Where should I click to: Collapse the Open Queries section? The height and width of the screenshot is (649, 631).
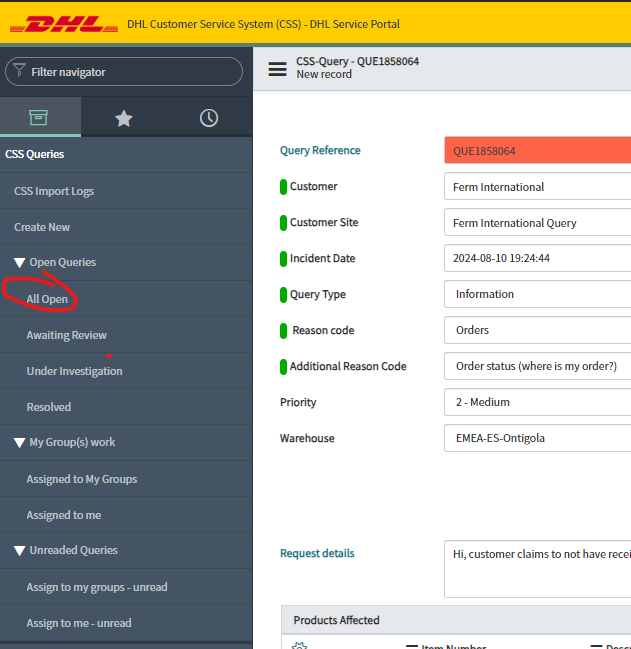click(x=19, y=262)
